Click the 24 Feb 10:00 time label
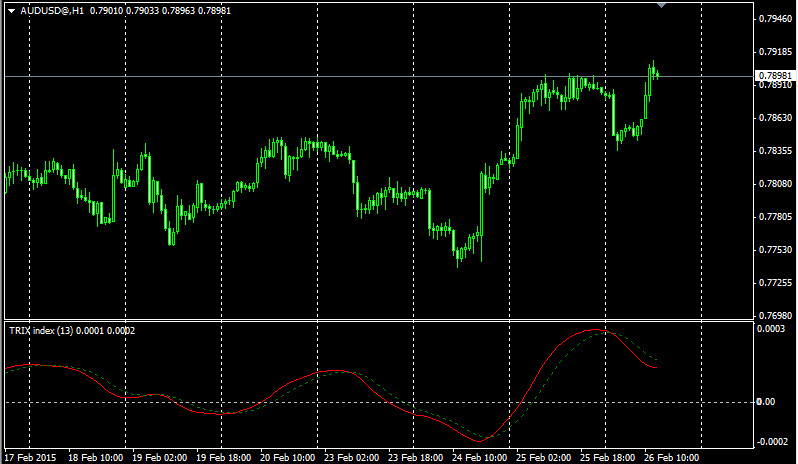This screenshot has height=464, width=798. coord(480,457)
